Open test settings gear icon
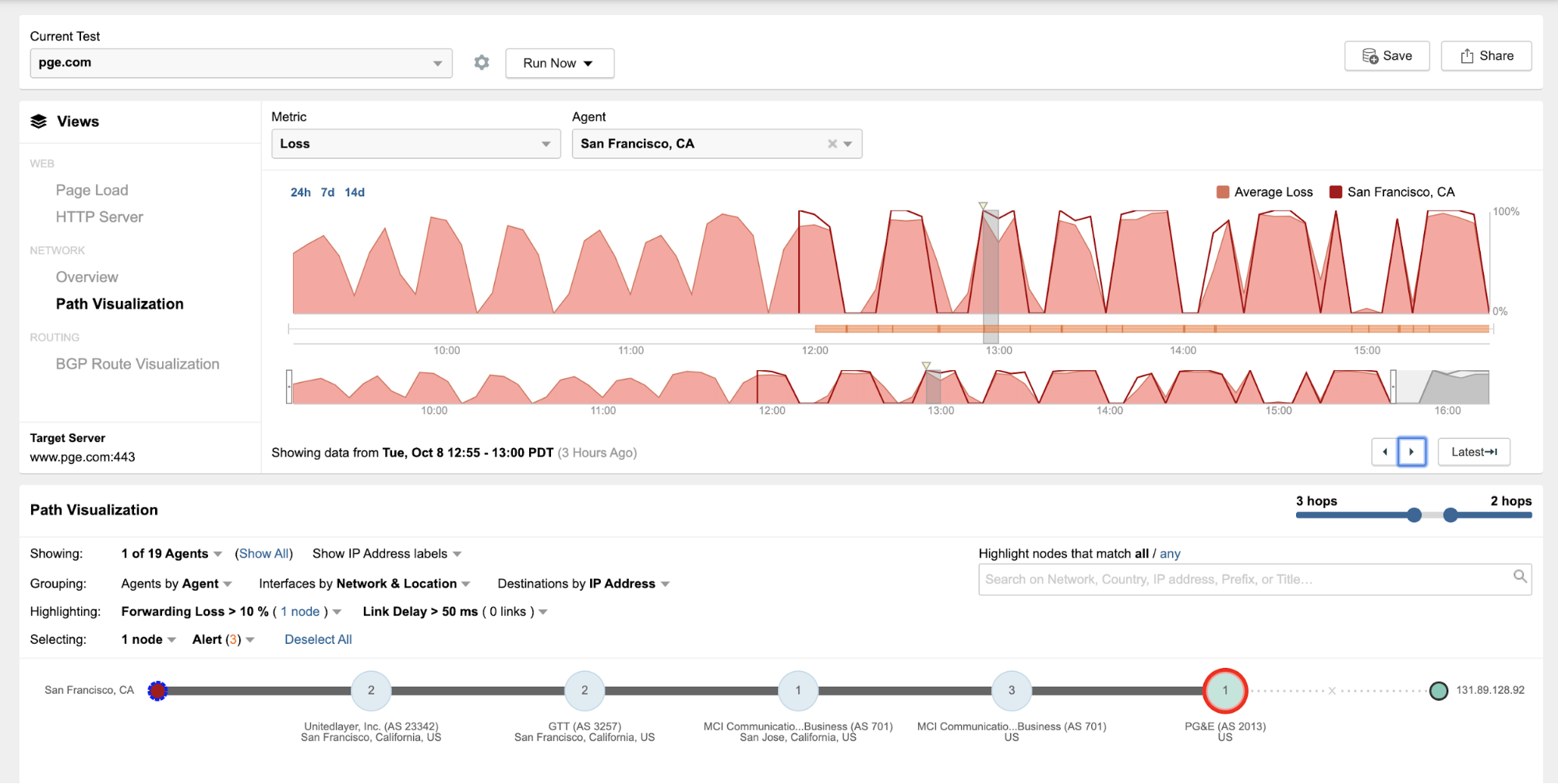This screenshot has height=784, width=1558. point(482,62)
